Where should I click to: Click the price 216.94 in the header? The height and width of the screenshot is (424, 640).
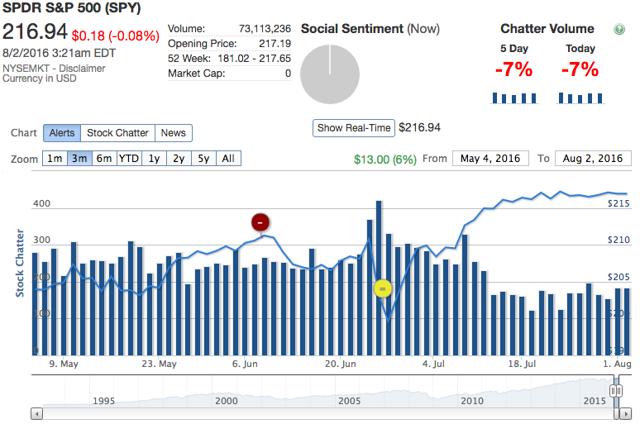[x=35, y=32]
